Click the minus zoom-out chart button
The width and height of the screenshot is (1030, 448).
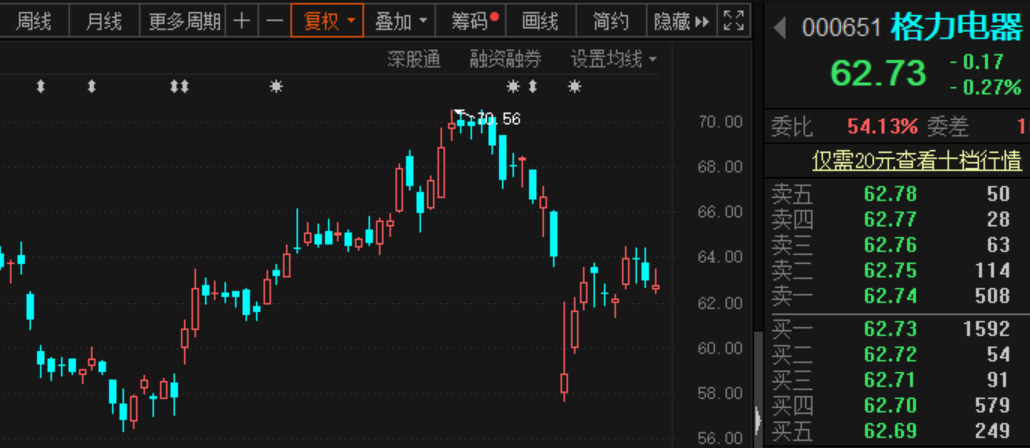[x=275, y=21]
